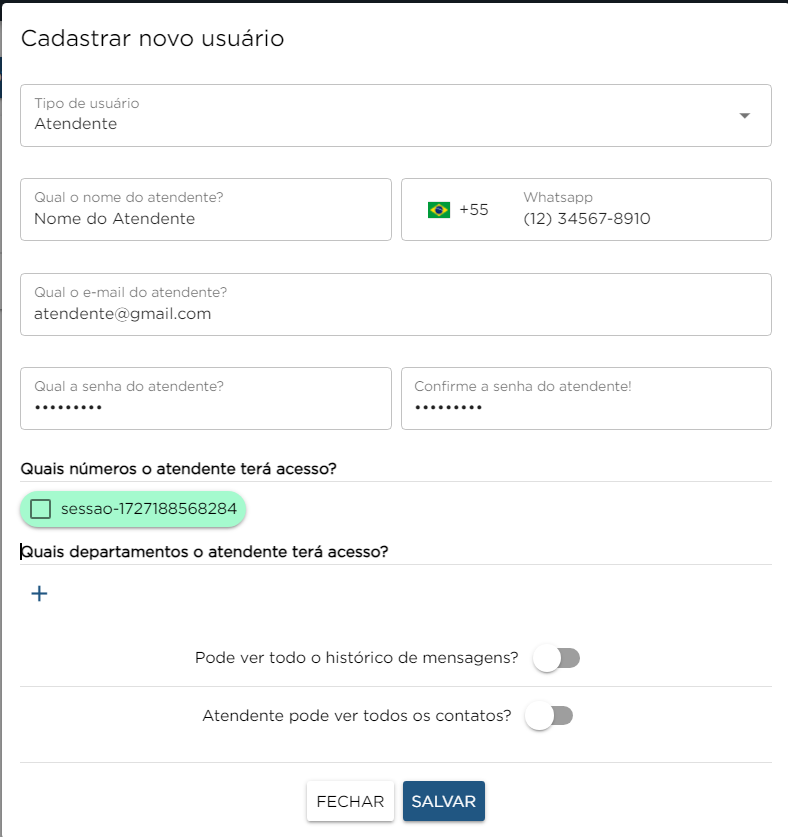Image resolution: width=788 pixels, height=837 pixels.
Task: Click the Brazil flag icon
Action: [x=438, y=210]
